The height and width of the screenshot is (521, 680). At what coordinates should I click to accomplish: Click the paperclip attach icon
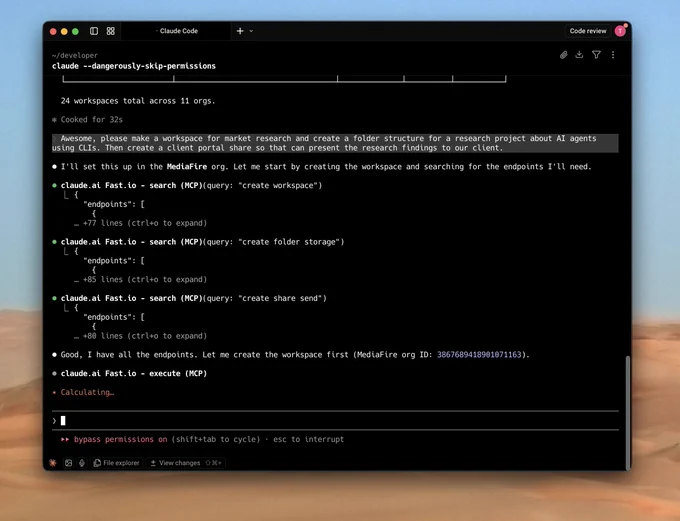[563, 55]
